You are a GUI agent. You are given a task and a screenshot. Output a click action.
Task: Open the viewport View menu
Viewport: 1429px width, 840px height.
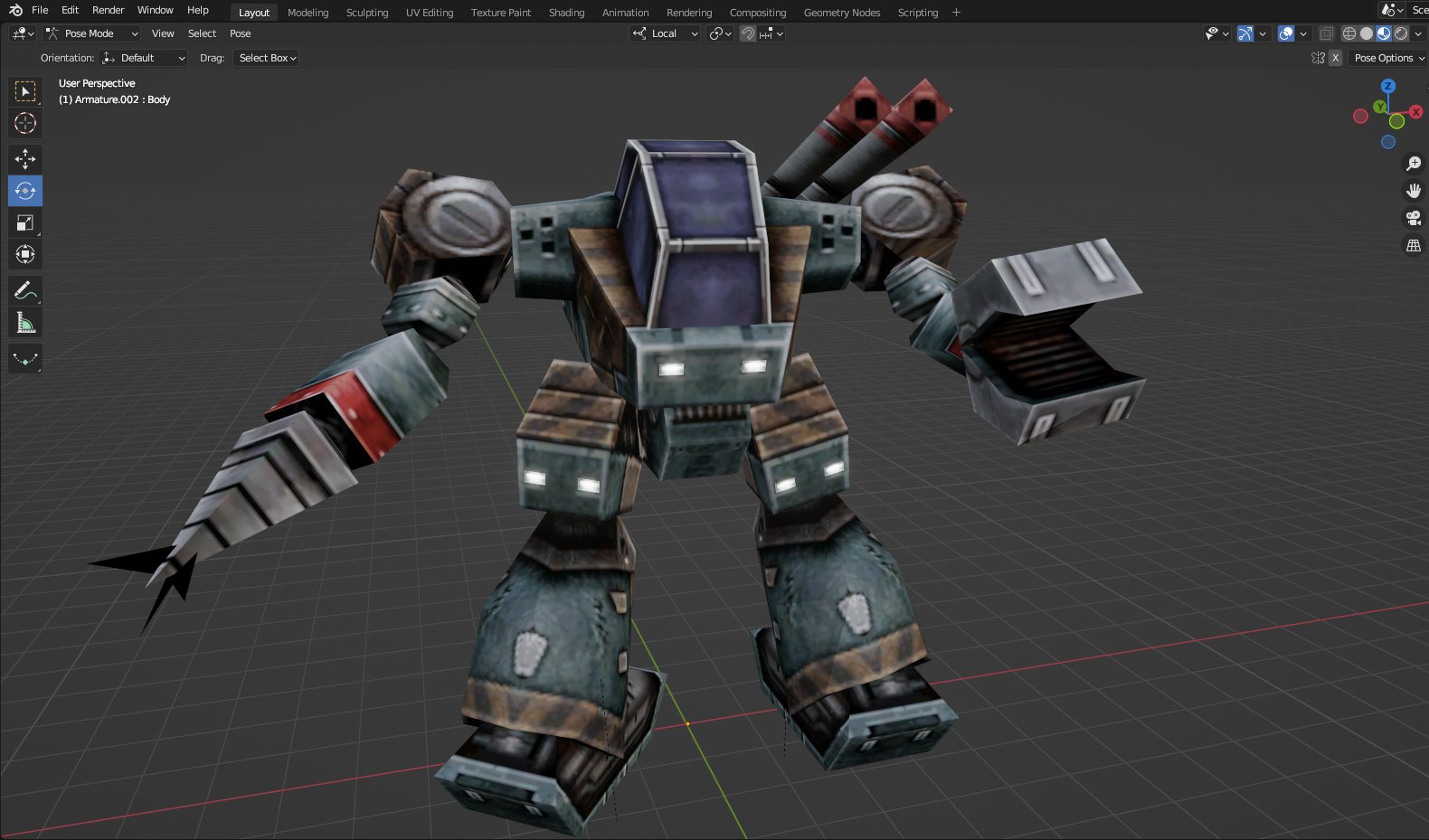pos(163,33)
